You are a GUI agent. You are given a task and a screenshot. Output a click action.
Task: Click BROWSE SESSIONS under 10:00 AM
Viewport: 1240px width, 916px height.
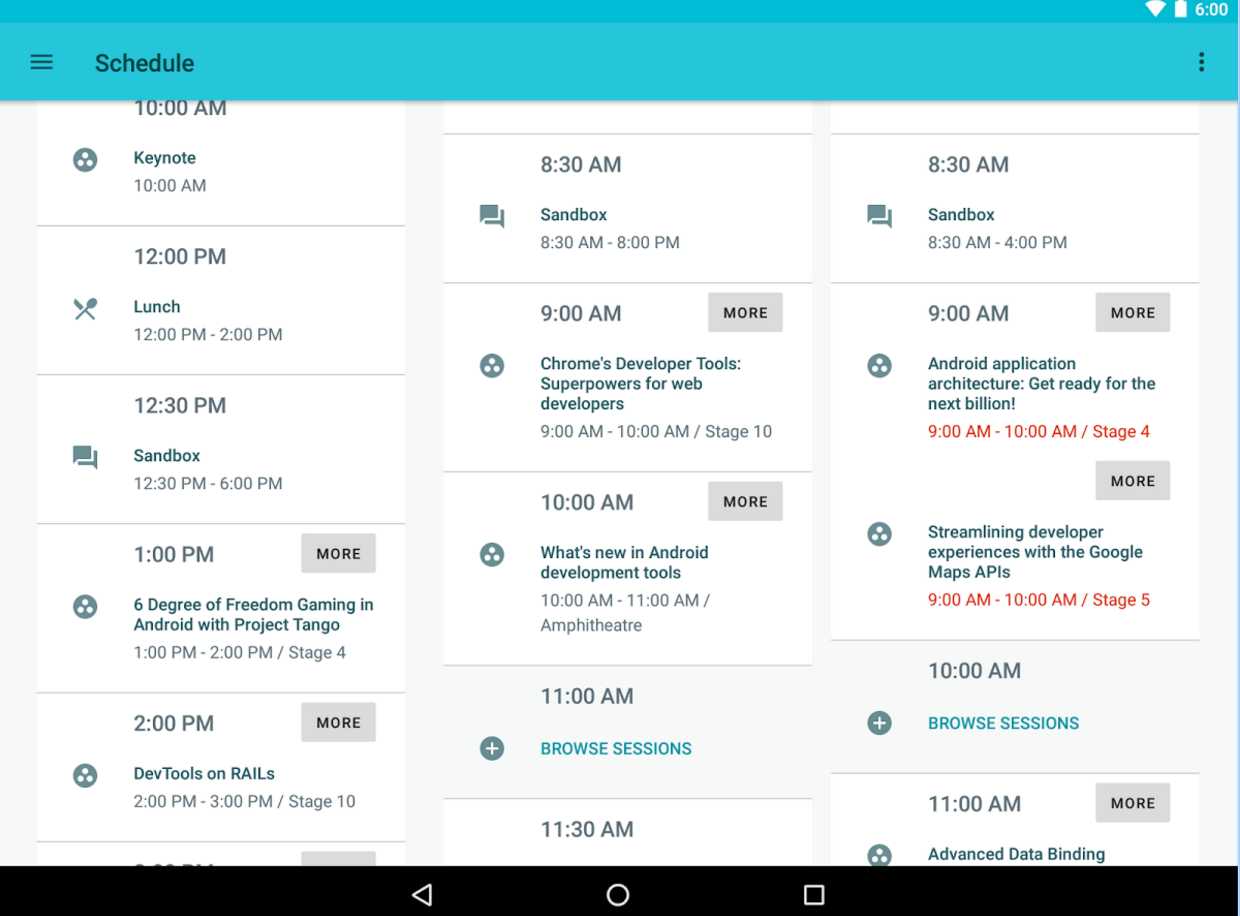(1003, 723)
